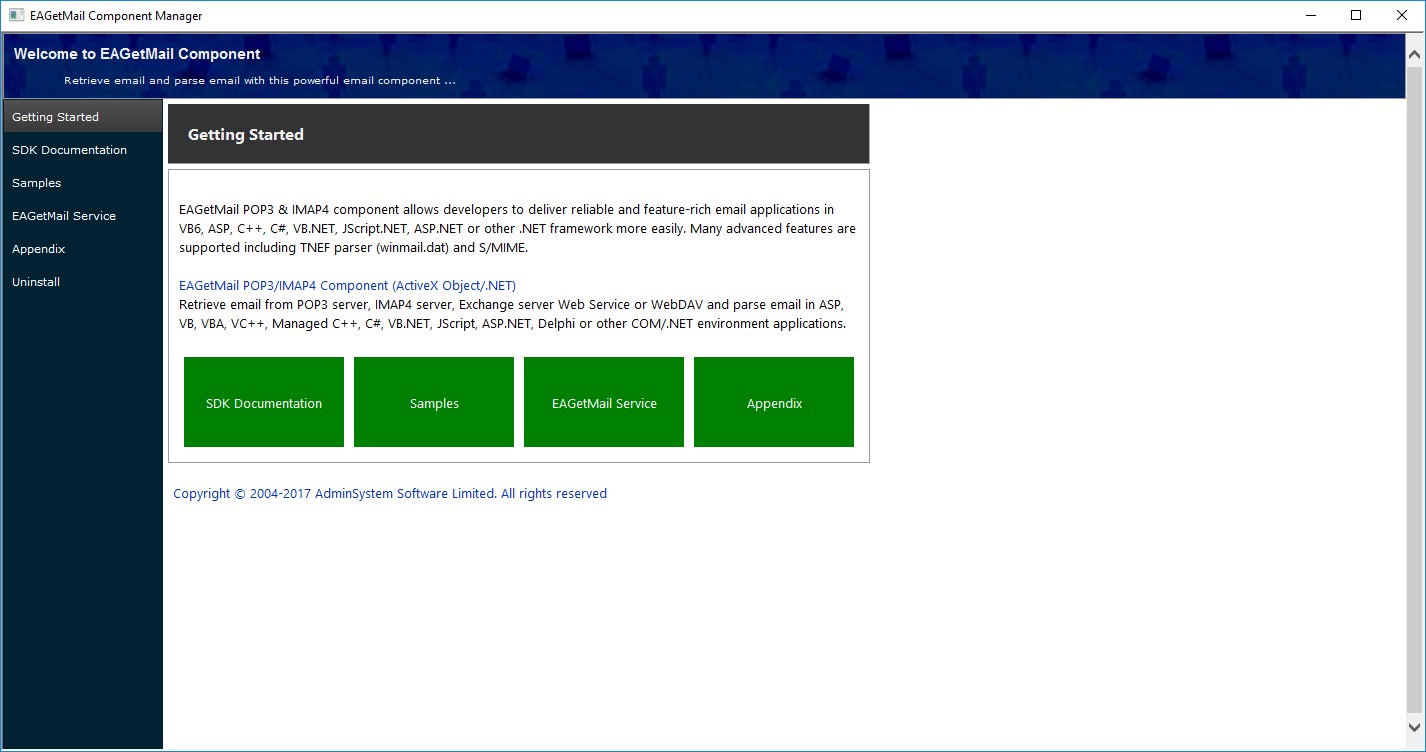Go to Samples in the left menu
Image resolution: width=1426 pixels, height=752 pixels.
point(82,183)
